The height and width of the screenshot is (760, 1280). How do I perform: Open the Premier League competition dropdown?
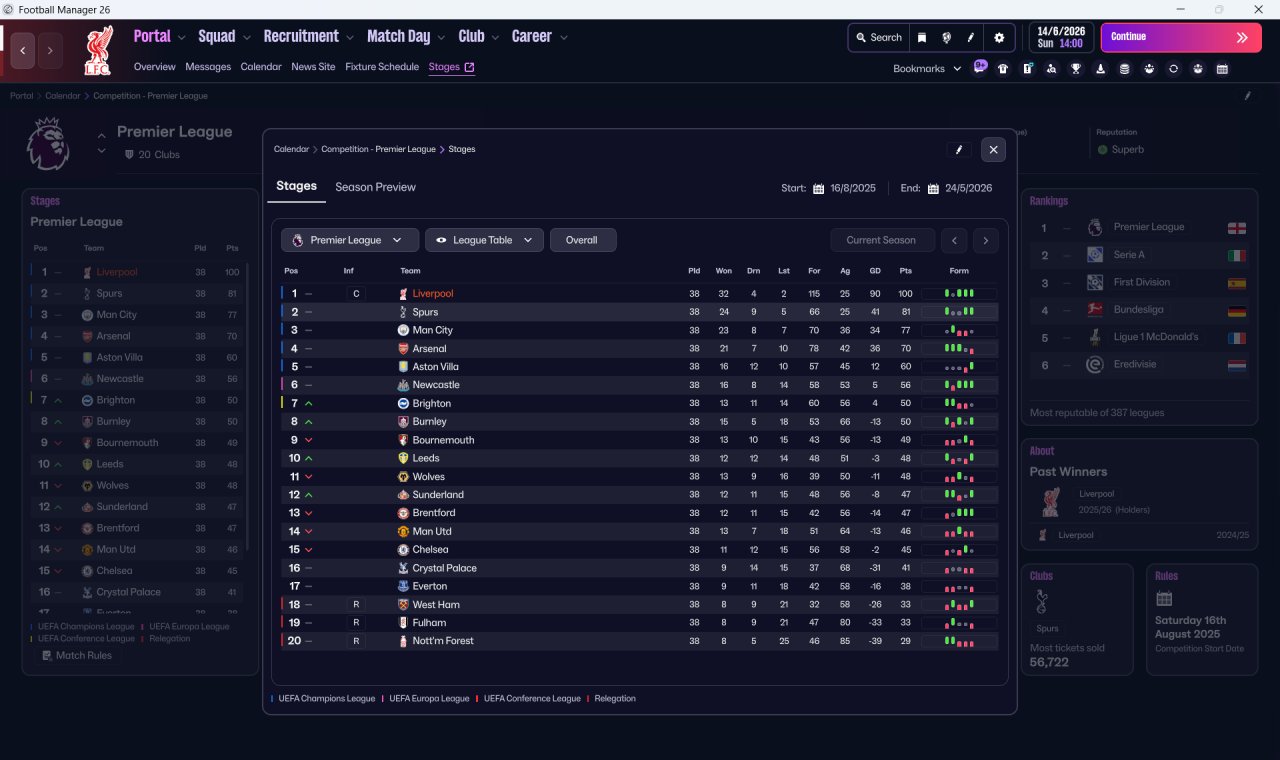(350, 240)
